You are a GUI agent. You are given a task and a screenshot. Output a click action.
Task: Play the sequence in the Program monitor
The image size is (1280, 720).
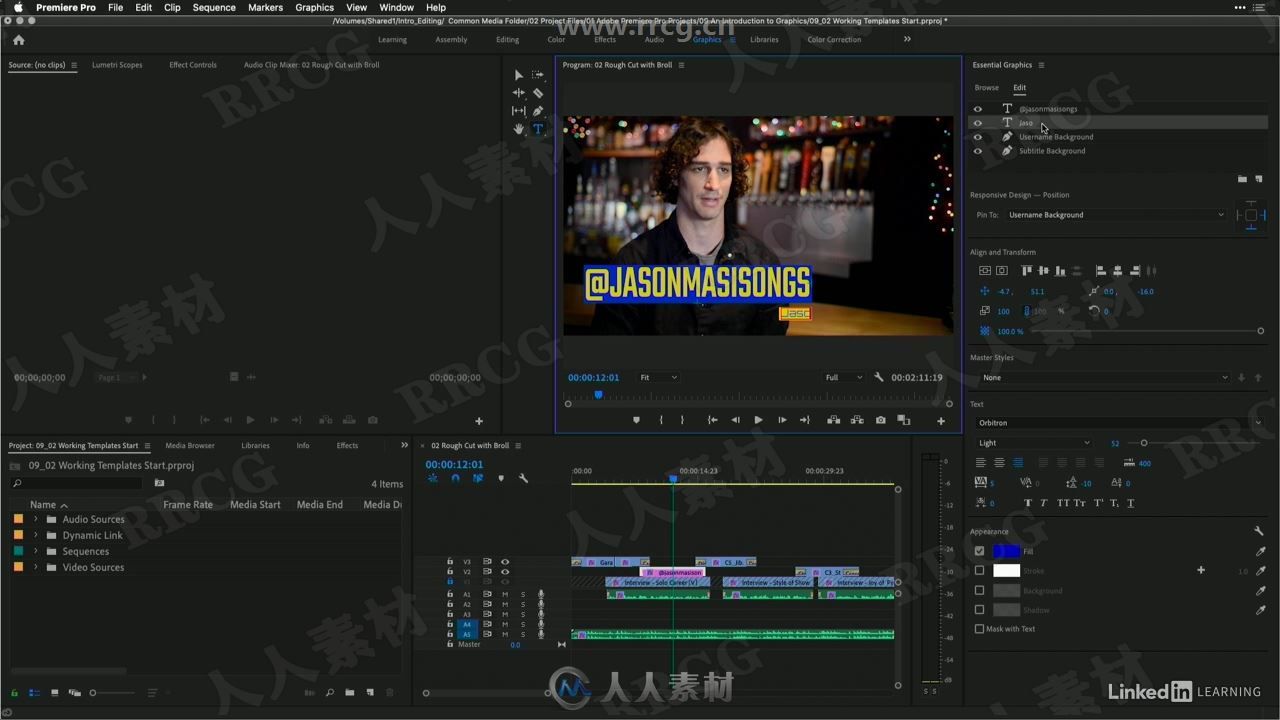pos(758,420)
